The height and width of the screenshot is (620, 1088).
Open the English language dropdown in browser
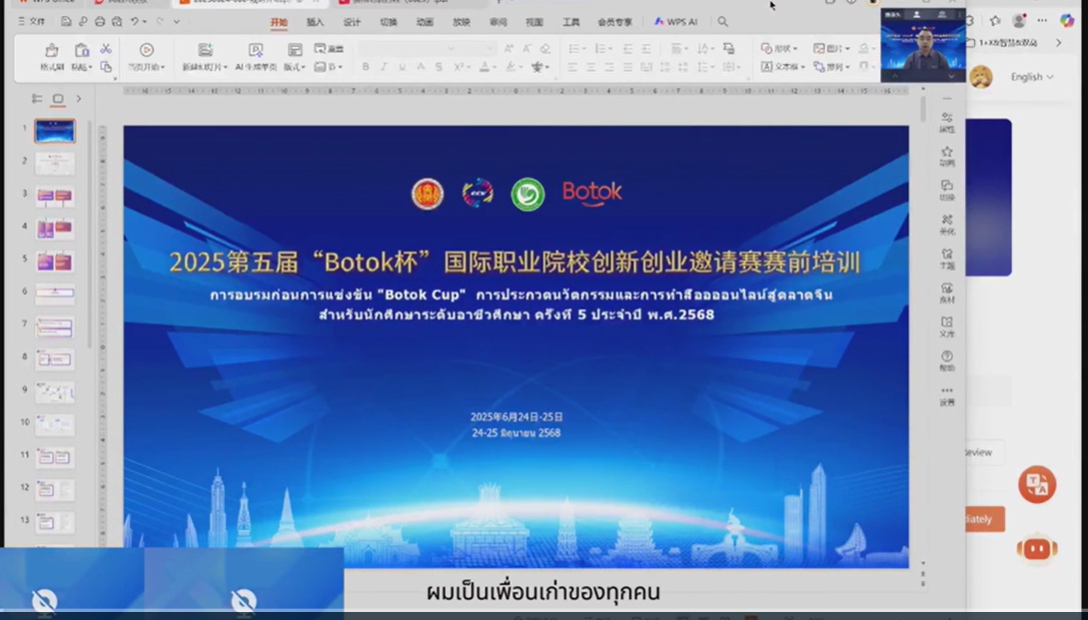[x=1032, y=77]
